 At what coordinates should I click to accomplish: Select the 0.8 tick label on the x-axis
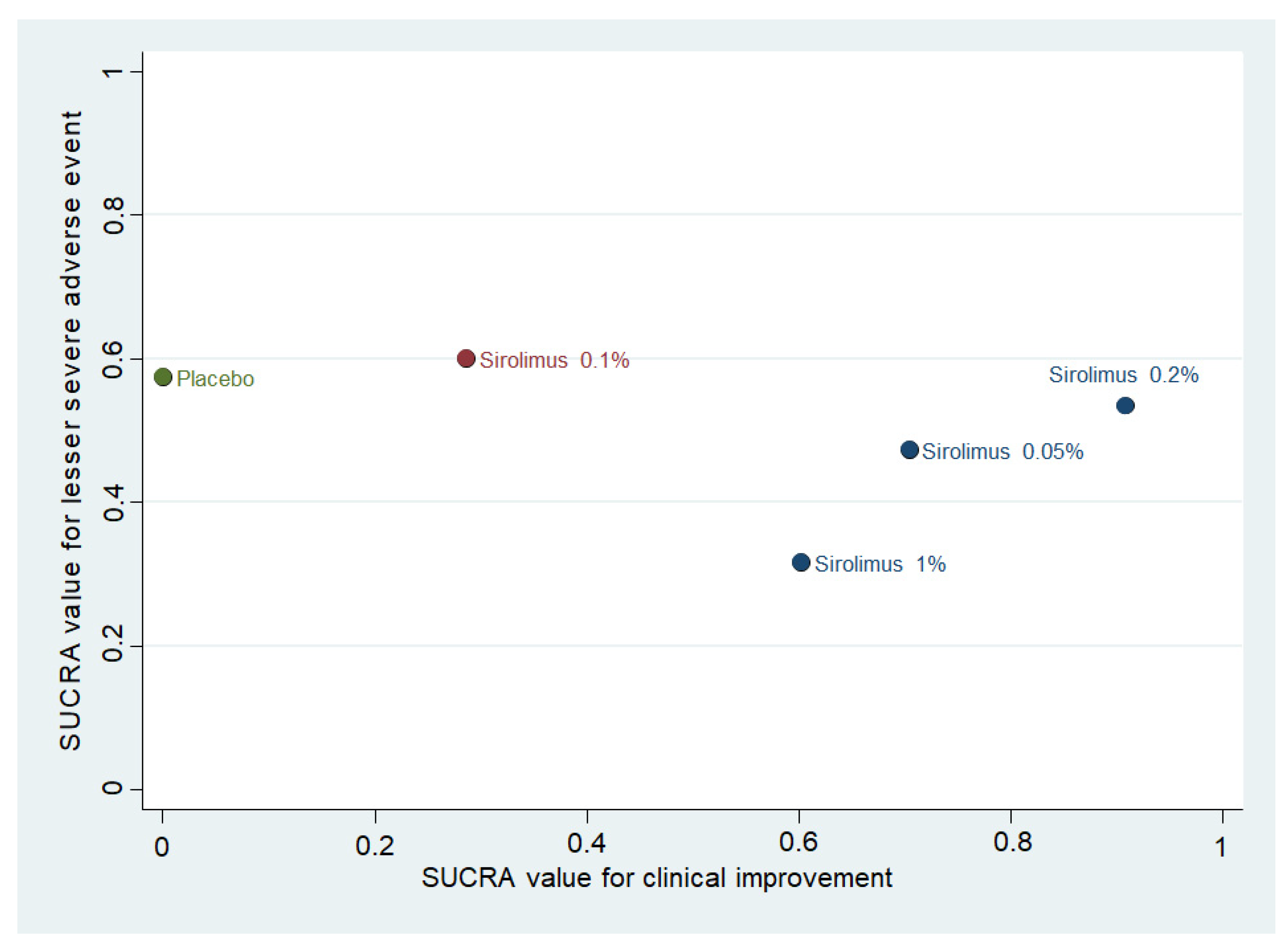1013,842
